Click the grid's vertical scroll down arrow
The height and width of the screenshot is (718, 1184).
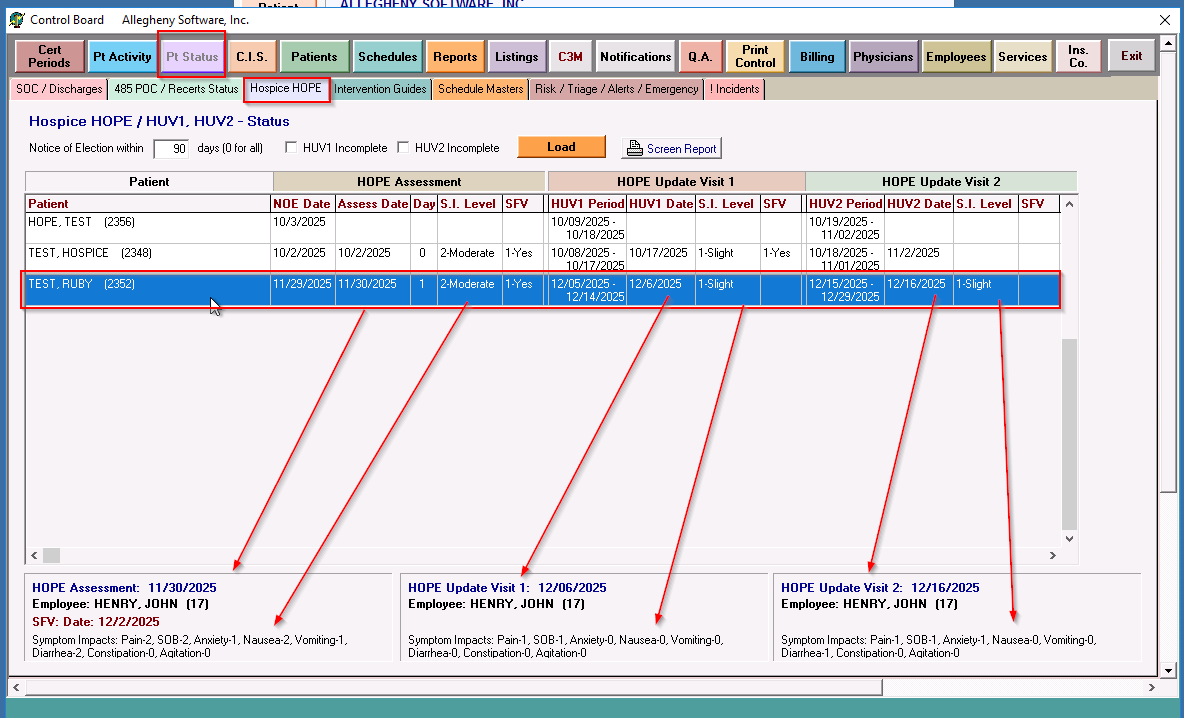click(x=1069, y=538)
